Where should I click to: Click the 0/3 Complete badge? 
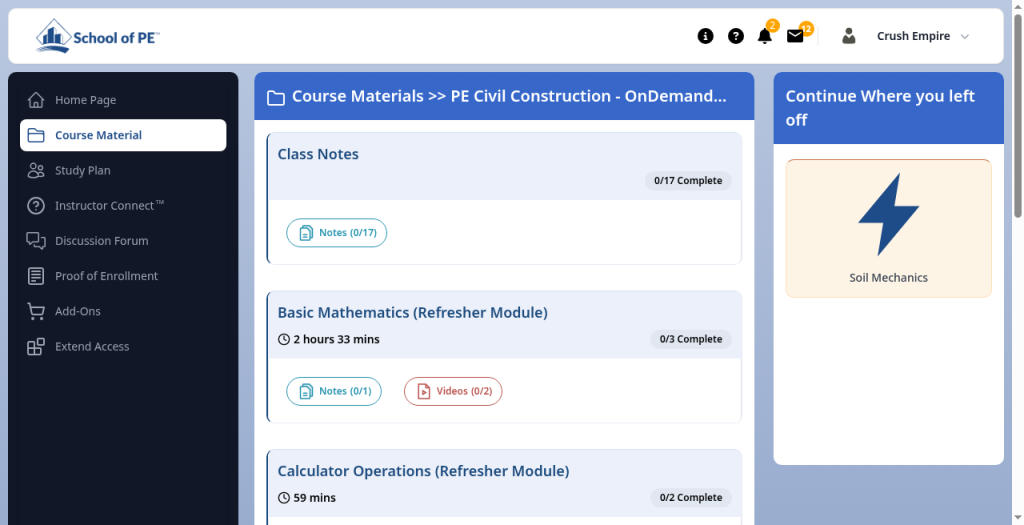pyautogui.click(x=691, y=339)
